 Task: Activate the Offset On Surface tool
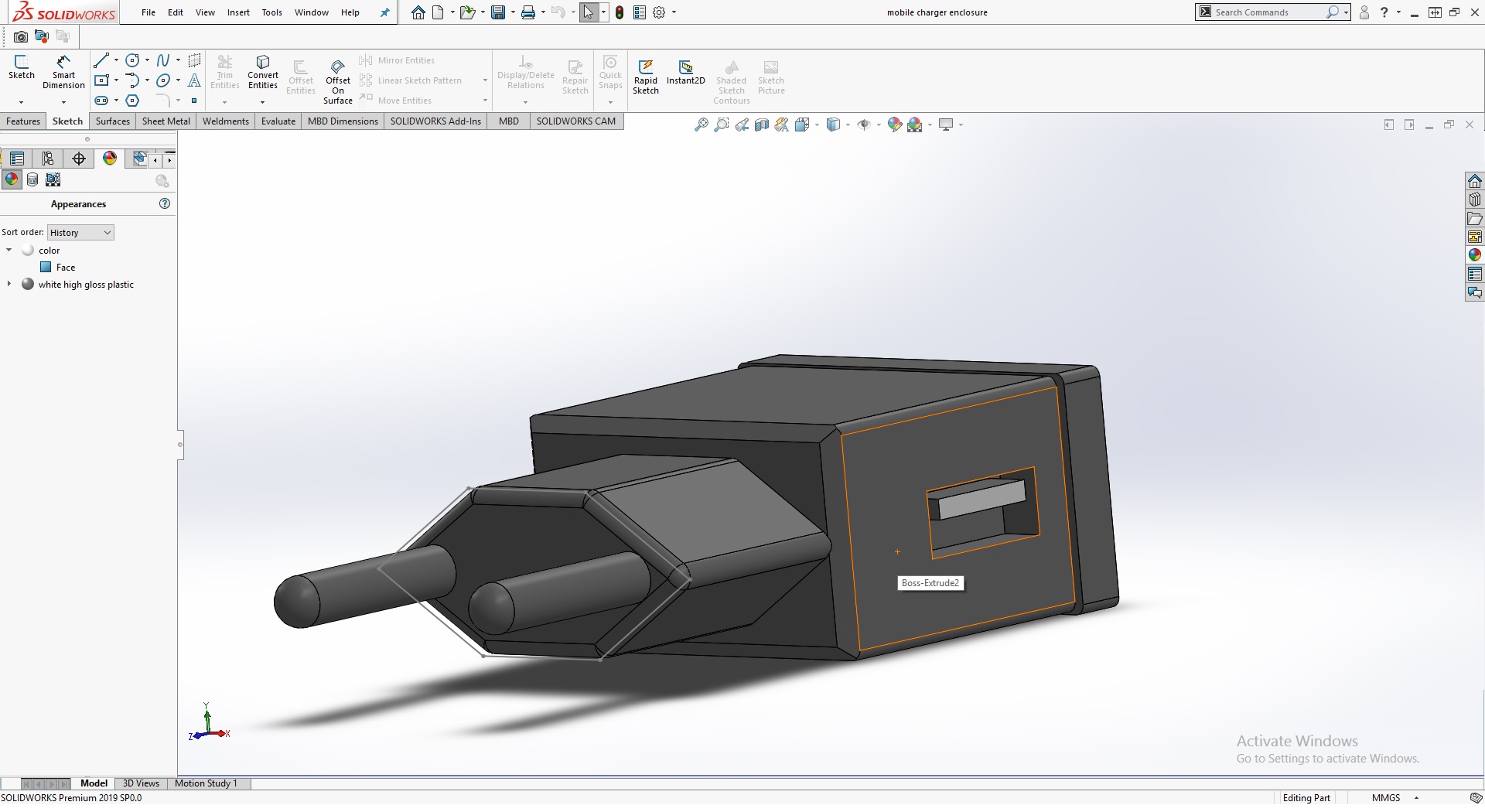(337, 80)
